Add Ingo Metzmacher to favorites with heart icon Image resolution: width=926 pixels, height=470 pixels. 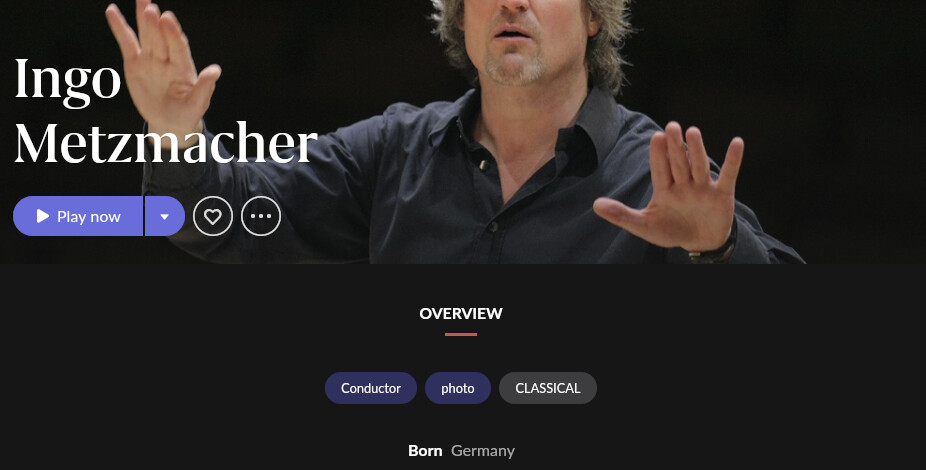pyautogui.click(x=213, y=216)
